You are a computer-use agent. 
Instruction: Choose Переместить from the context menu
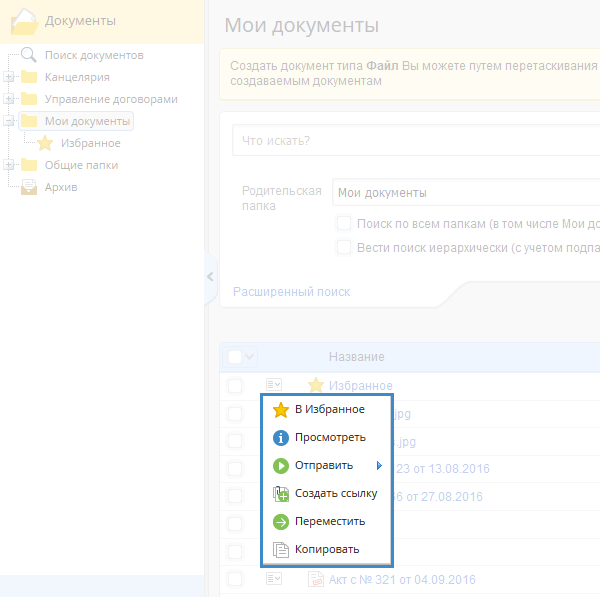[x=330, y=521]
